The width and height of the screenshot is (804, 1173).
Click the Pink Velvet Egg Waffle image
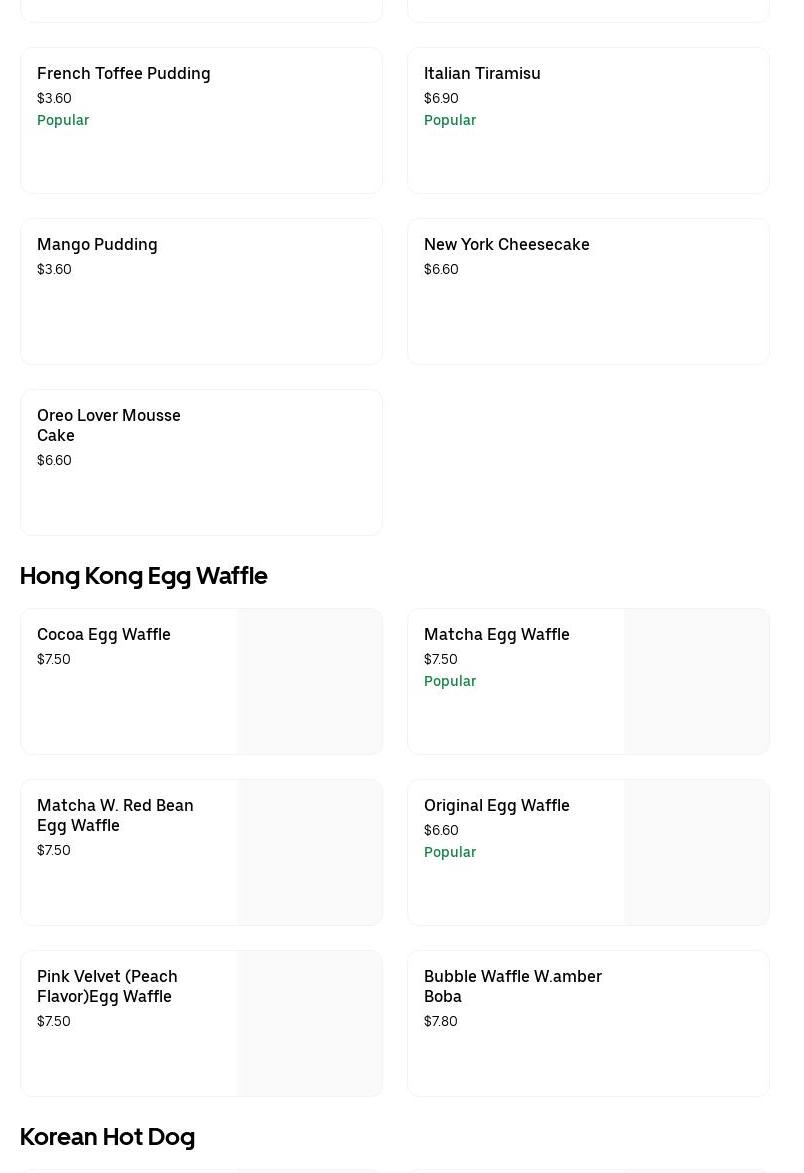pyautogui.click(x=309, y=1024)
